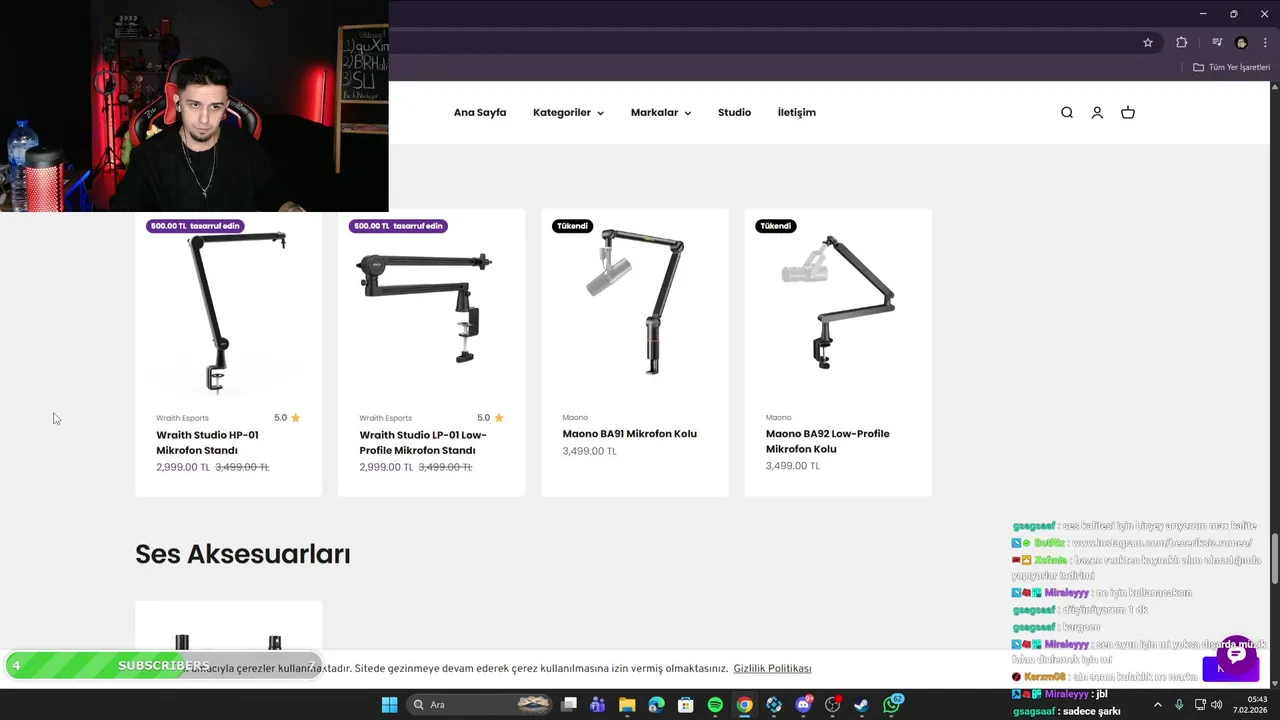The width and height of the screenshot is (1280, 720).
Task: View the Maono BA91 arm image
Action: [x=635, y=302]
